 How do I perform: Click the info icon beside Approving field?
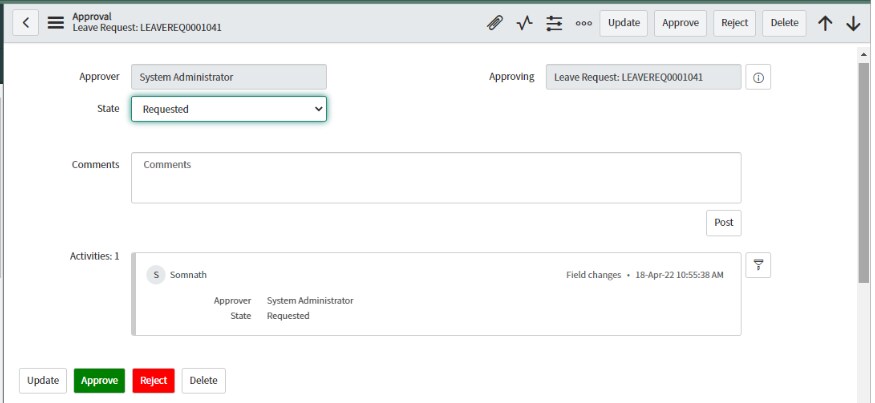758,78
